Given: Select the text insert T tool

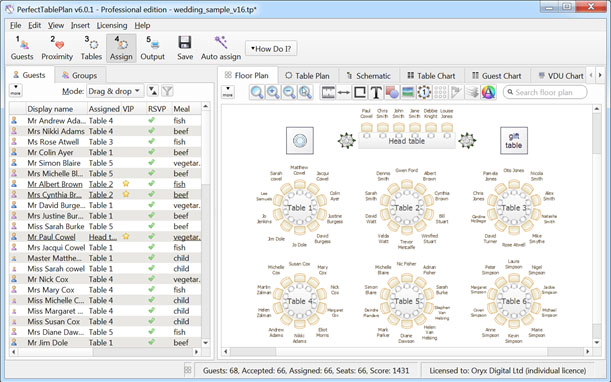Looking at the screenshot, I should 376,92.
